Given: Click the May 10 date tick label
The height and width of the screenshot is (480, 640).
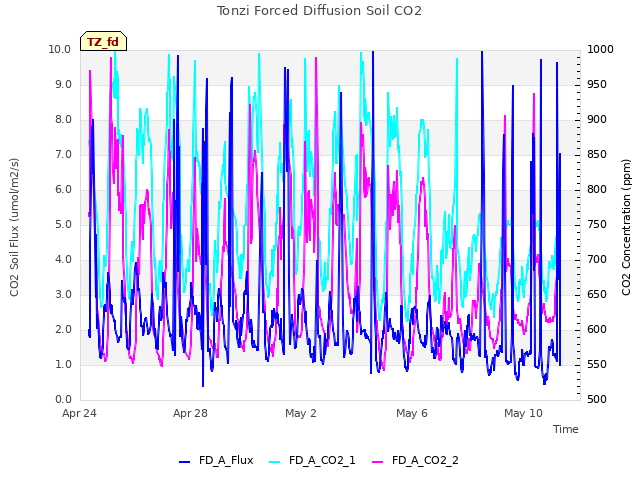Looking at the screenshot, I should (523, 413).
